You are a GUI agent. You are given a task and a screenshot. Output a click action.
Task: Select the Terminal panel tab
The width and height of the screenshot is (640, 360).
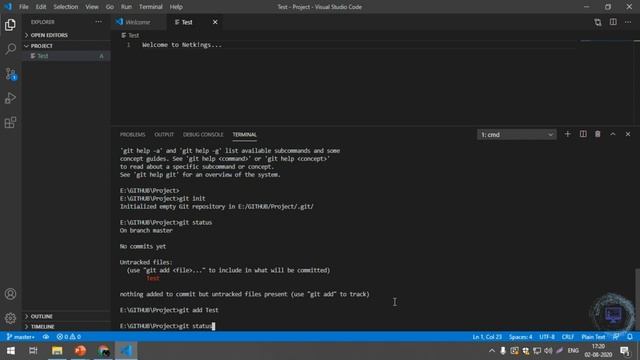point(244,135)
